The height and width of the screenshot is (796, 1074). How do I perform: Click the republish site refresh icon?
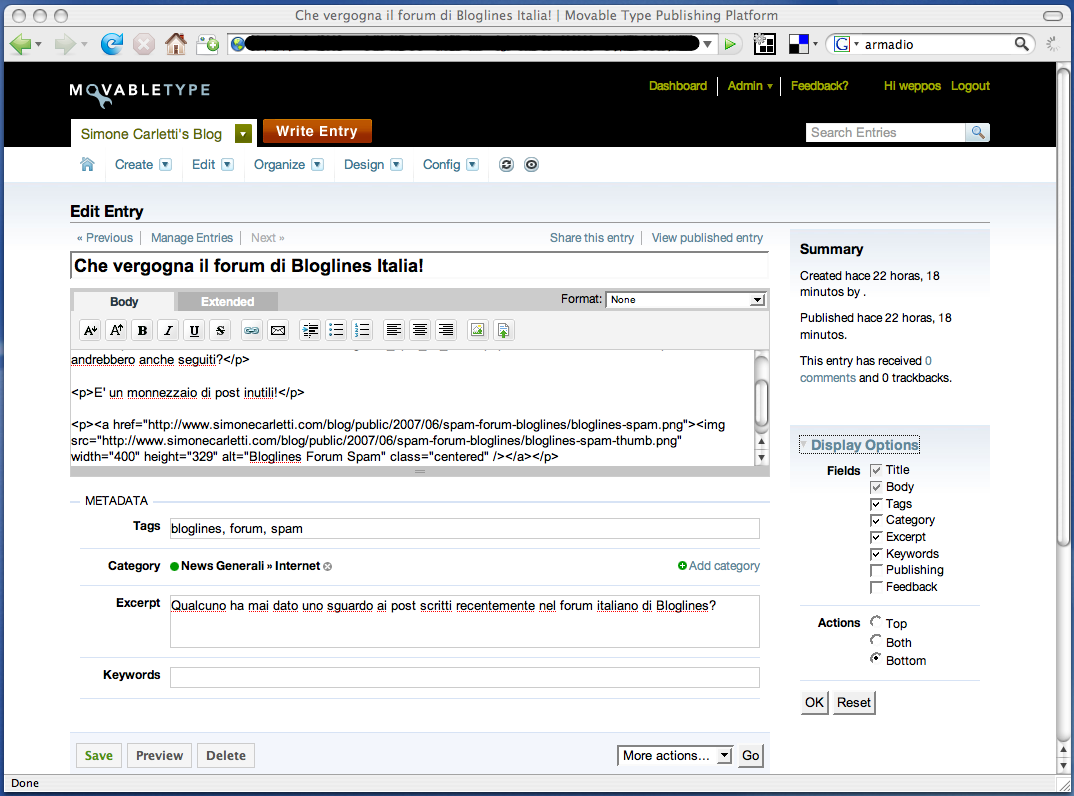[506, 164]
